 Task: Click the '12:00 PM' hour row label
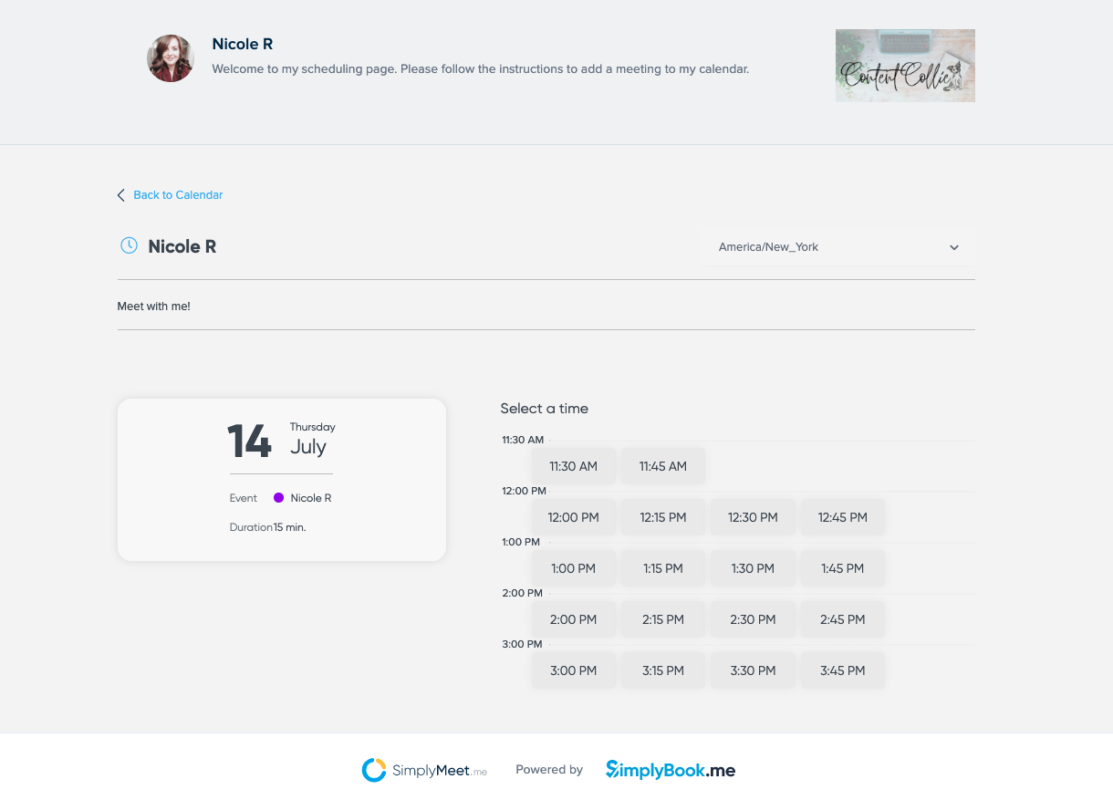tap(524, 491)
